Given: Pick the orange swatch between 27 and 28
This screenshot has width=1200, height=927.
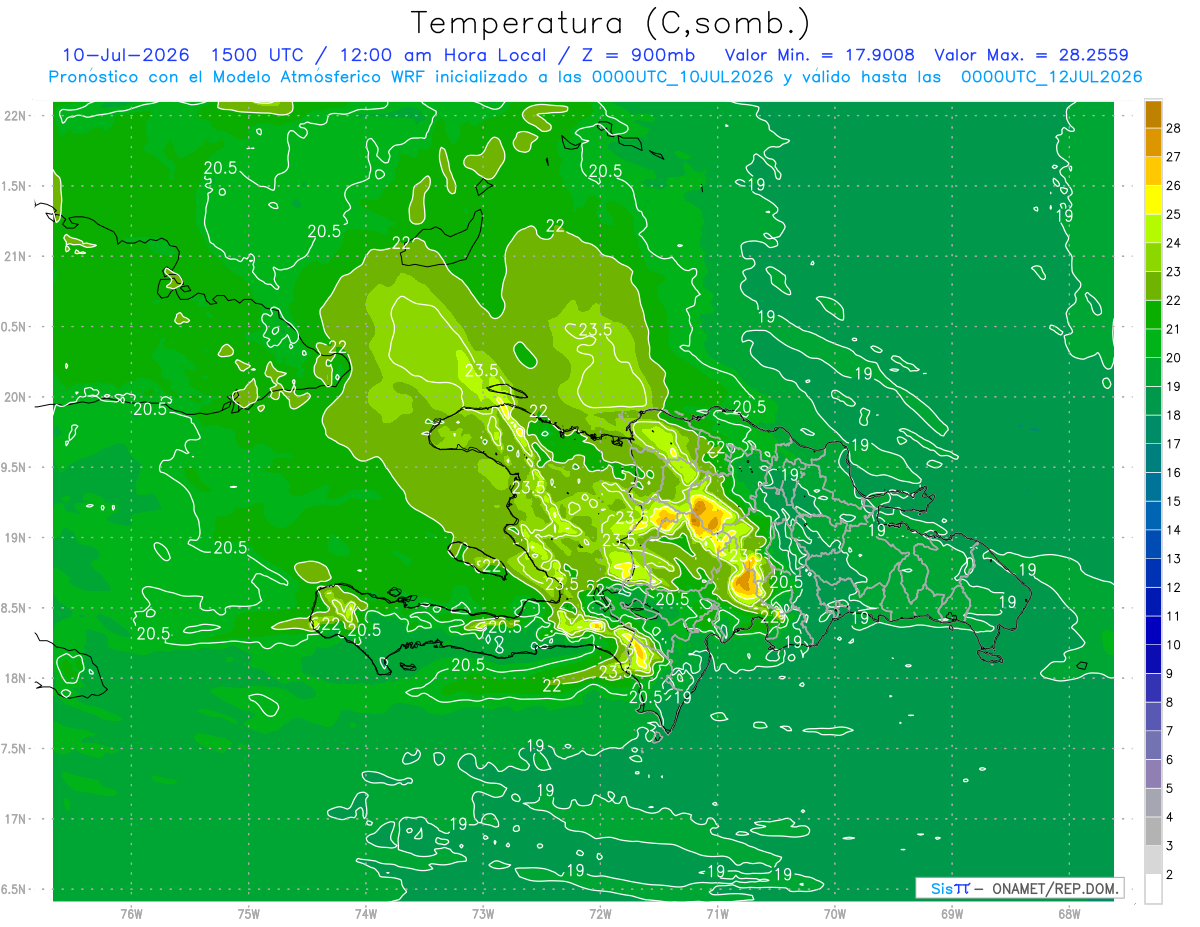Looking at the screenshot, I should point(1153,142).
